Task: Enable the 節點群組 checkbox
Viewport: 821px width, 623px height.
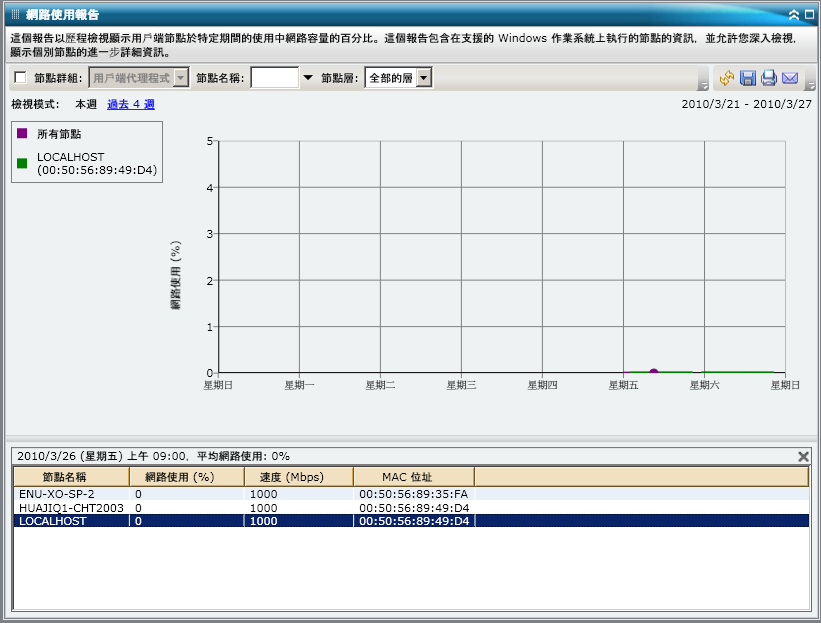Action: pyautogui.click(x=17, y=77)
